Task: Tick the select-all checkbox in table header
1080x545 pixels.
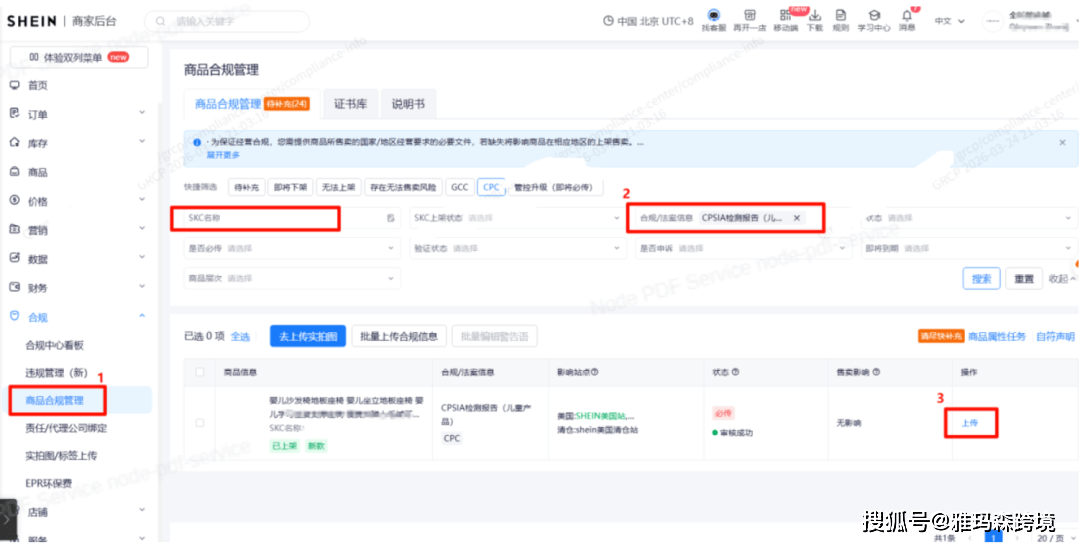Action: click(200, 372)
